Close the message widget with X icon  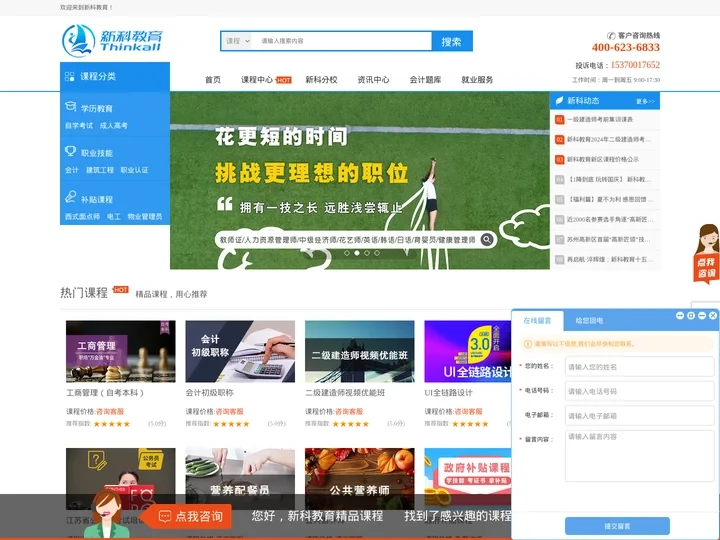713,315
